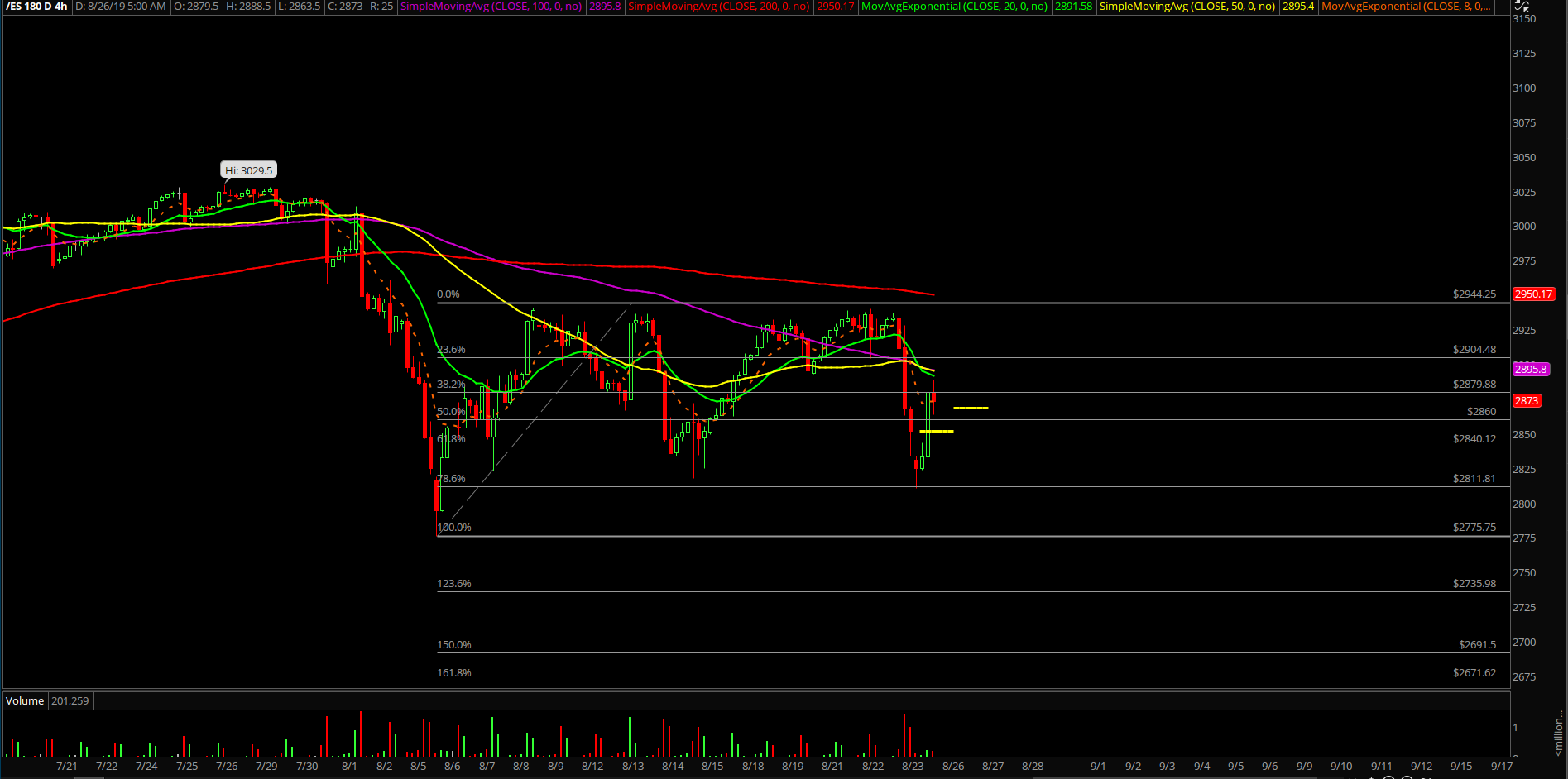Select the 78.6% Fibonacci level label
This screenshot has width=1568, height=779.
(451, 479)
